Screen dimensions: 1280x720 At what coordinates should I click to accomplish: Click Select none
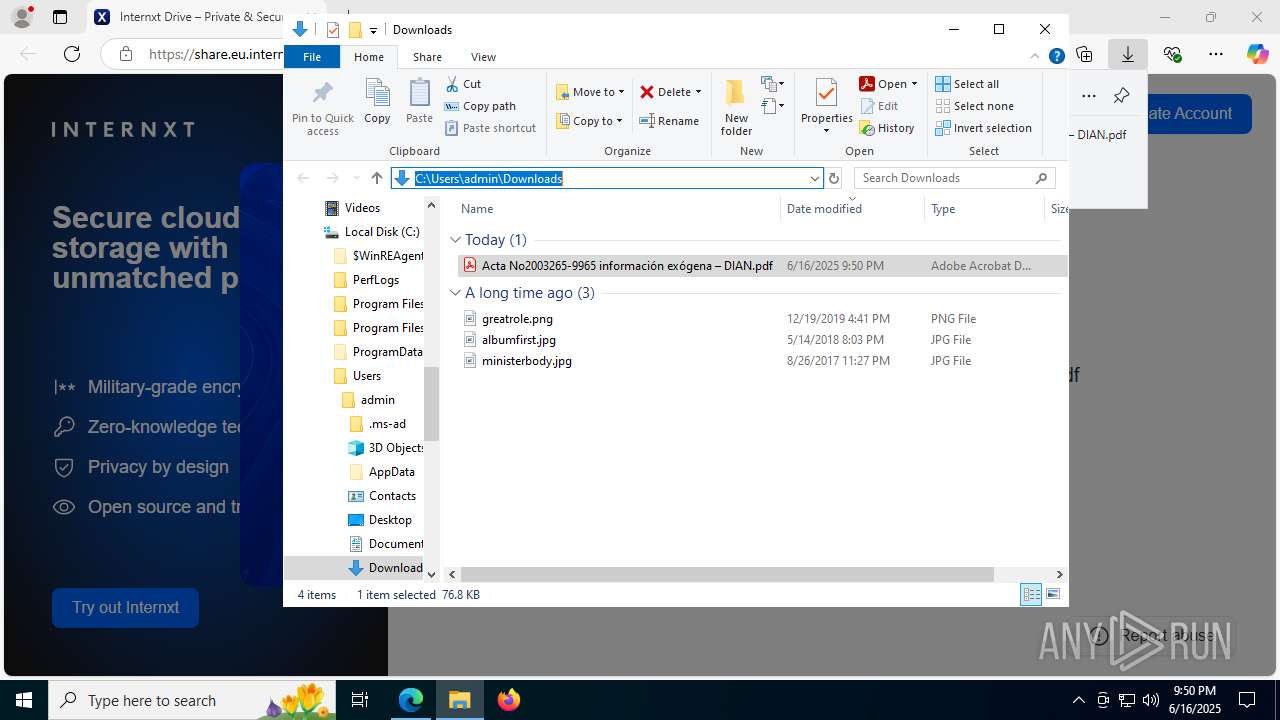click(x=974, y=106)
